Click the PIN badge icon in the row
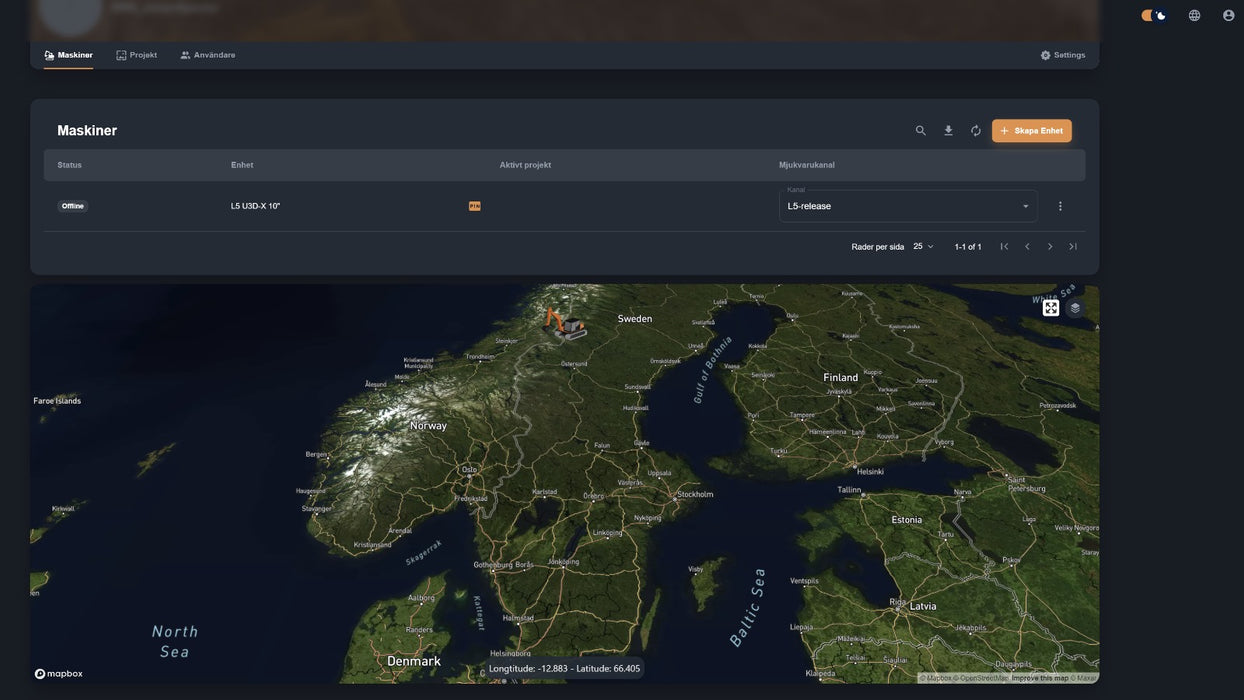 [475, 206]
